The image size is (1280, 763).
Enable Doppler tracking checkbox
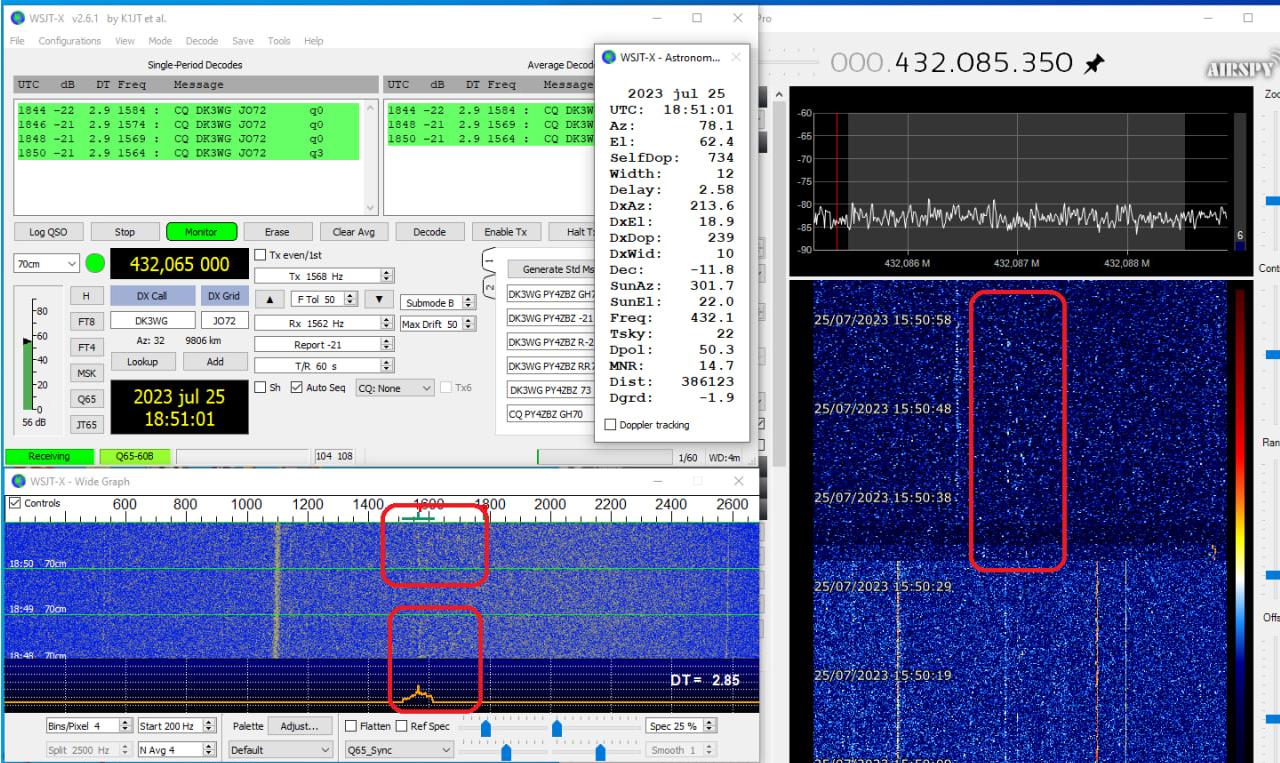[x=611, y=425]
